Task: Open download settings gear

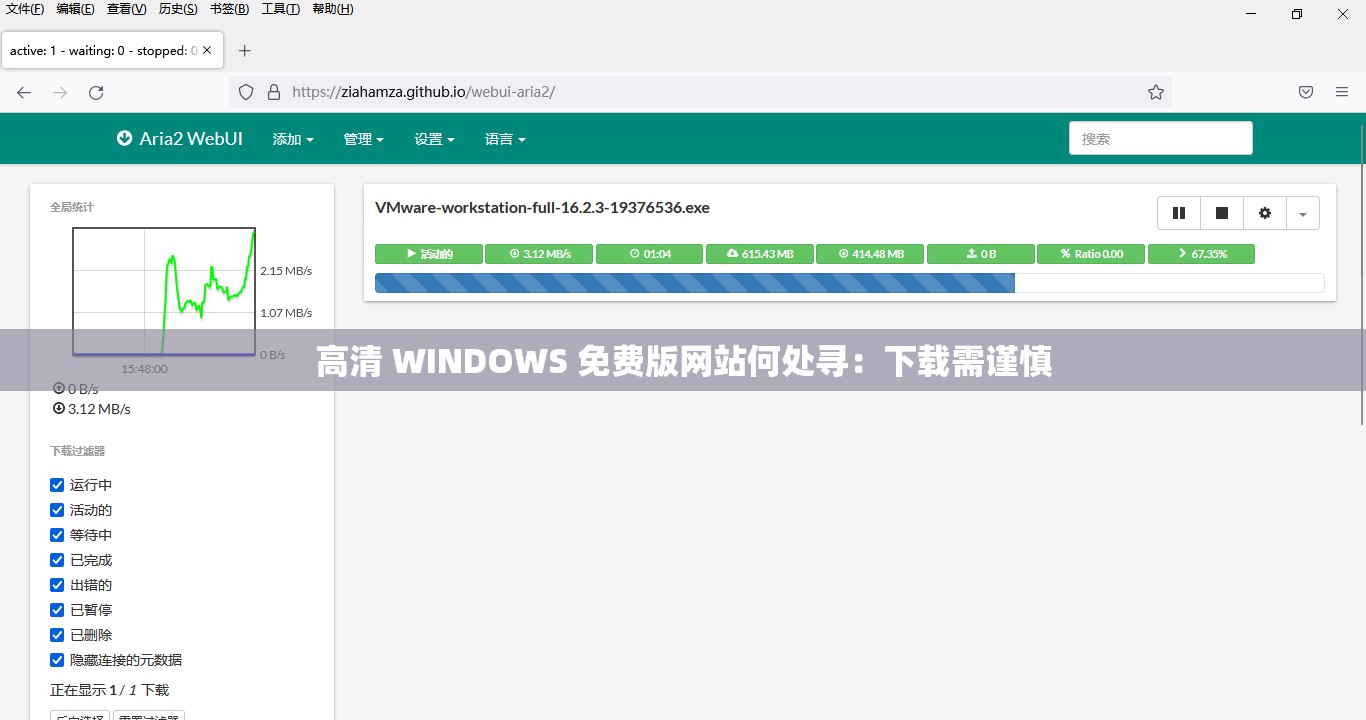Action: point(1265,213)
